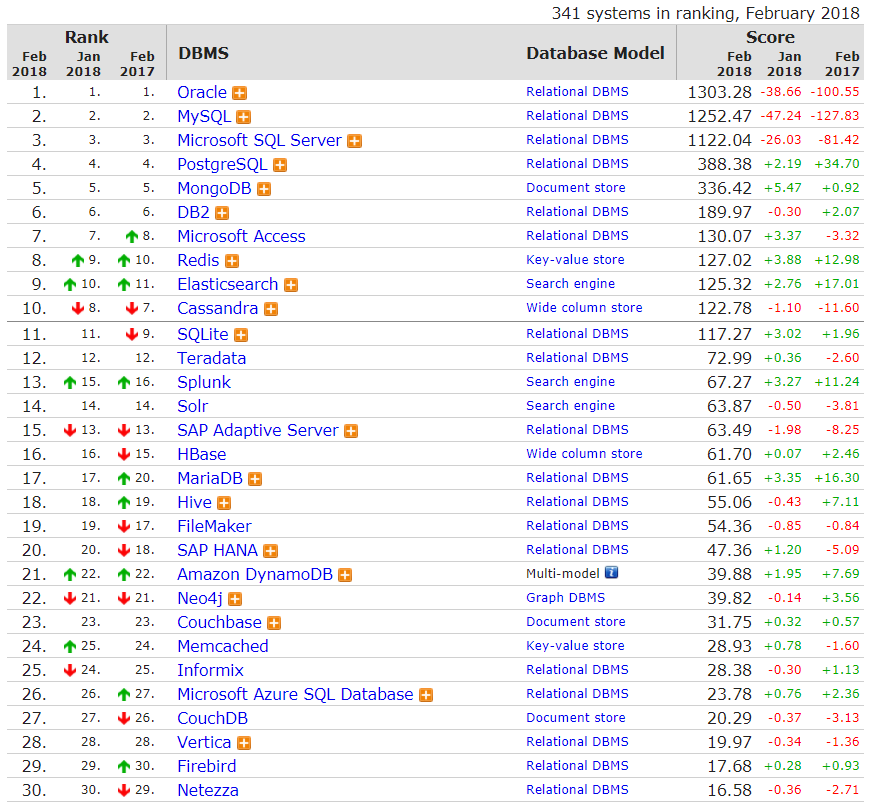The height and width of the screenshot is (804, 875).
Task: Click the Score column header
Action: click(x=770, y=37)
